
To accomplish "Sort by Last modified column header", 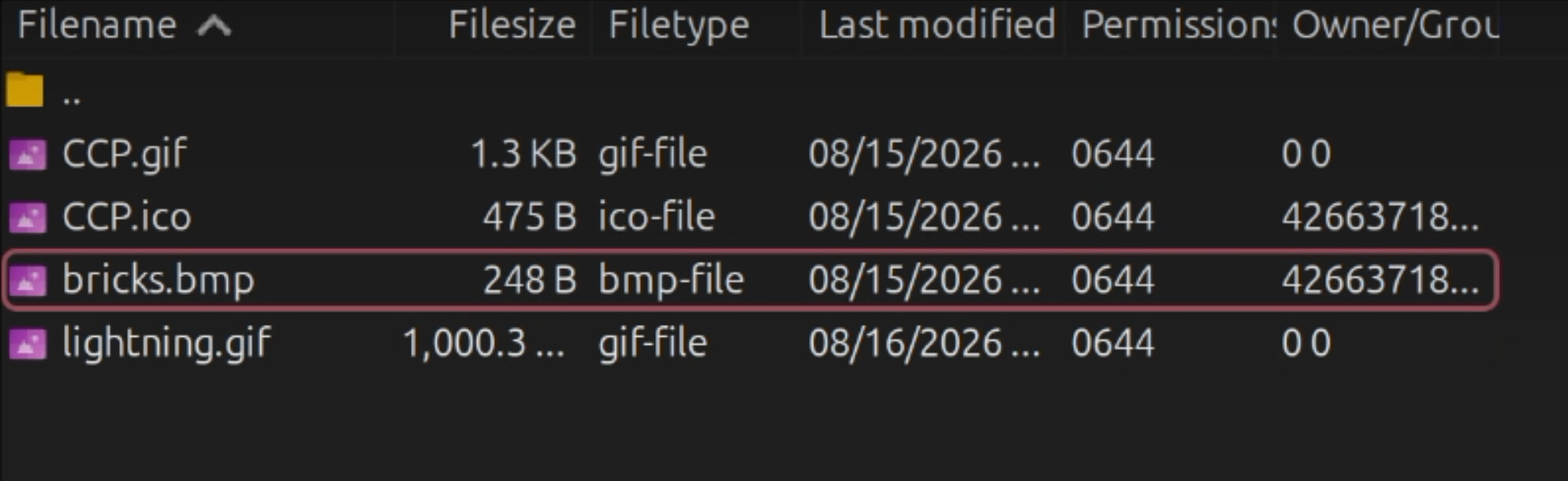I will [x=937, y=25].
